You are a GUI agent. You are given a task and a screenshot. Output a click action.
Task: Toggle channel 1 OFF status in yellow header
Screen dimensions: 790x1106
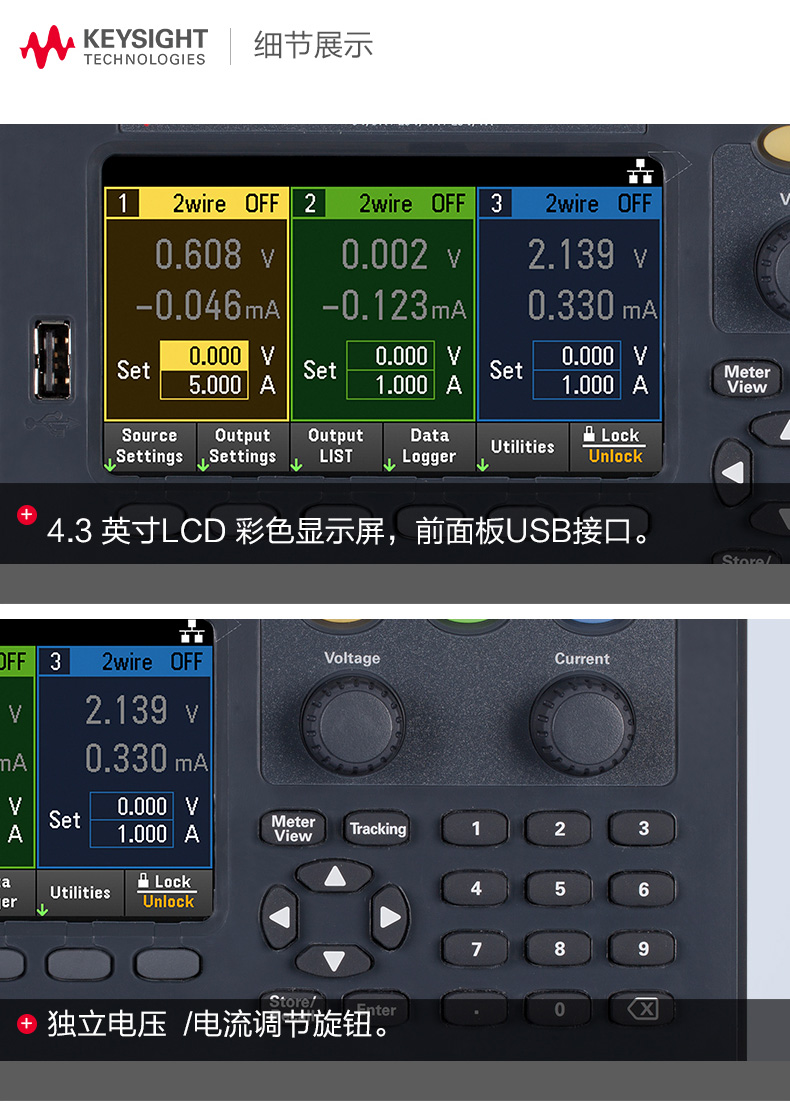tap(262, 204)
